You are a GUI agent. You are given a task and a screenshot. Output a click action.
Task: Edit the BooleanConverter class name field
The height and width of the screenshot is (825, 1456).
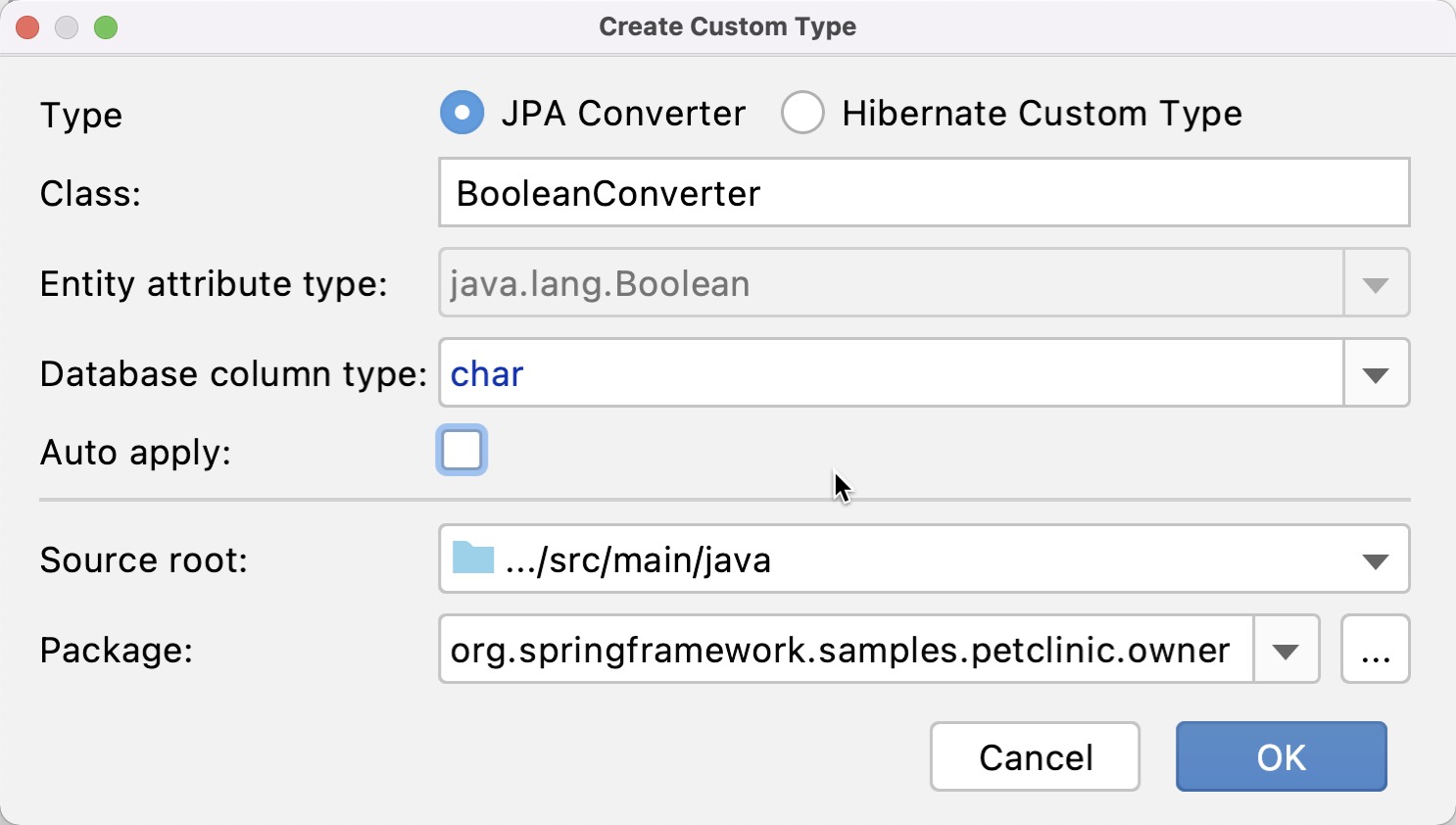click(x=686, y=193)
